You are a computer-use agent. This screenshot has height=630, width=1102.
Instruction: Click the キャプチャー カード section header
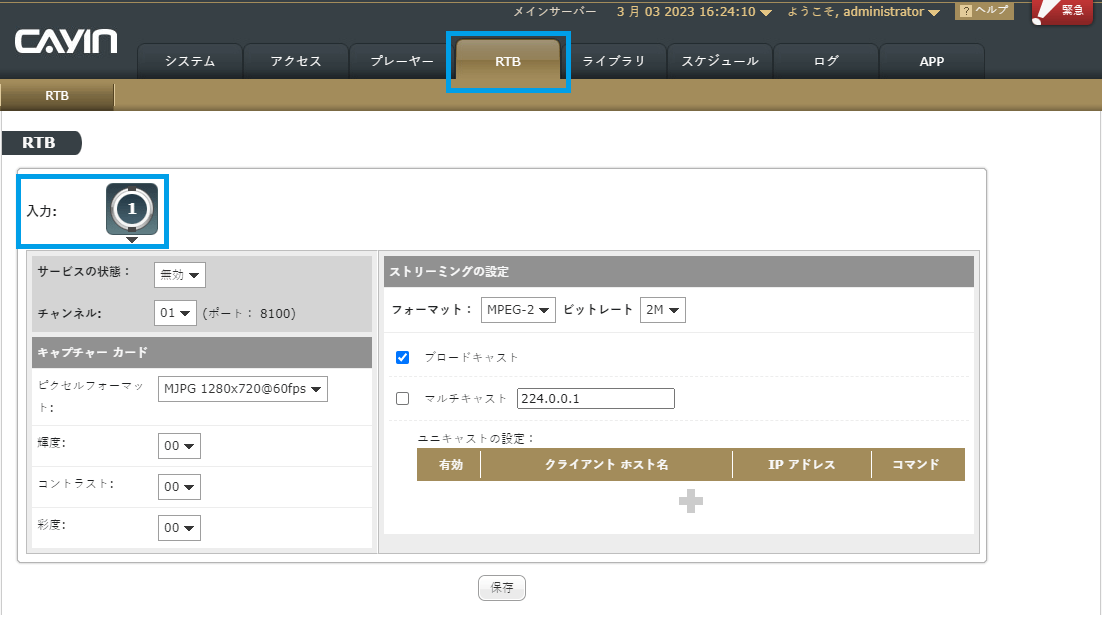coord(202,352)
